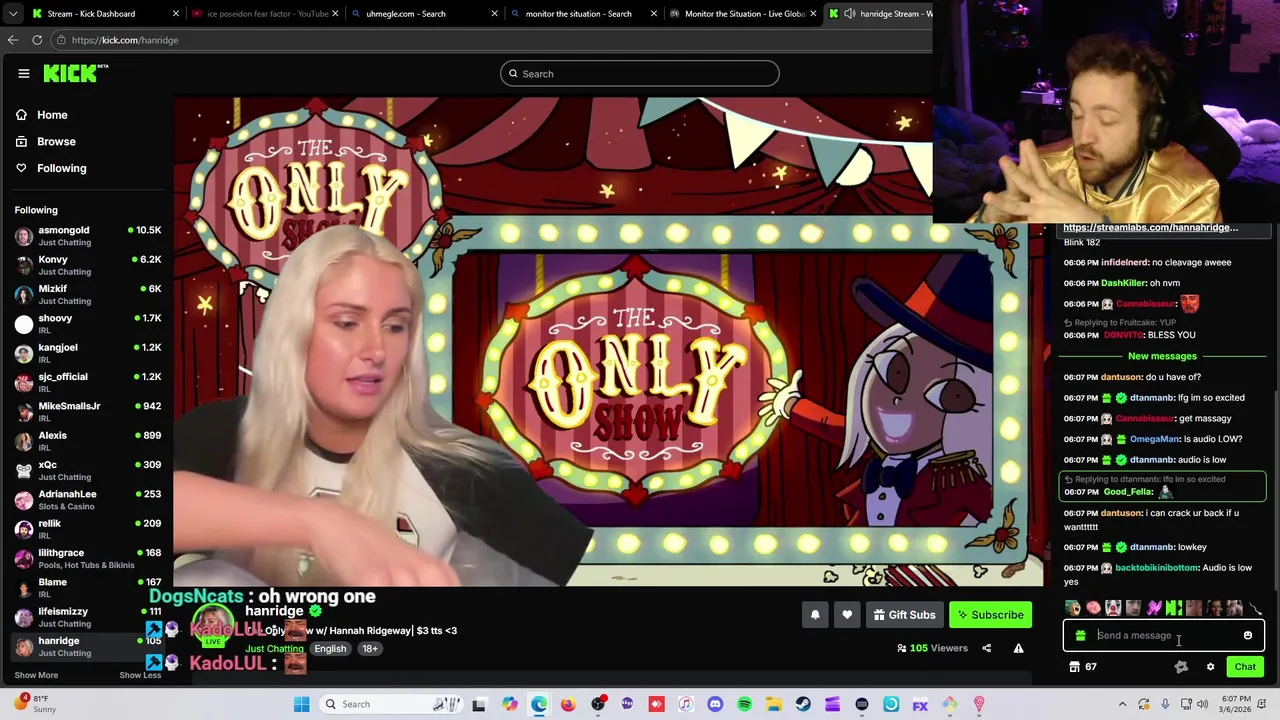Expand following list with Show More

(36, 675)
